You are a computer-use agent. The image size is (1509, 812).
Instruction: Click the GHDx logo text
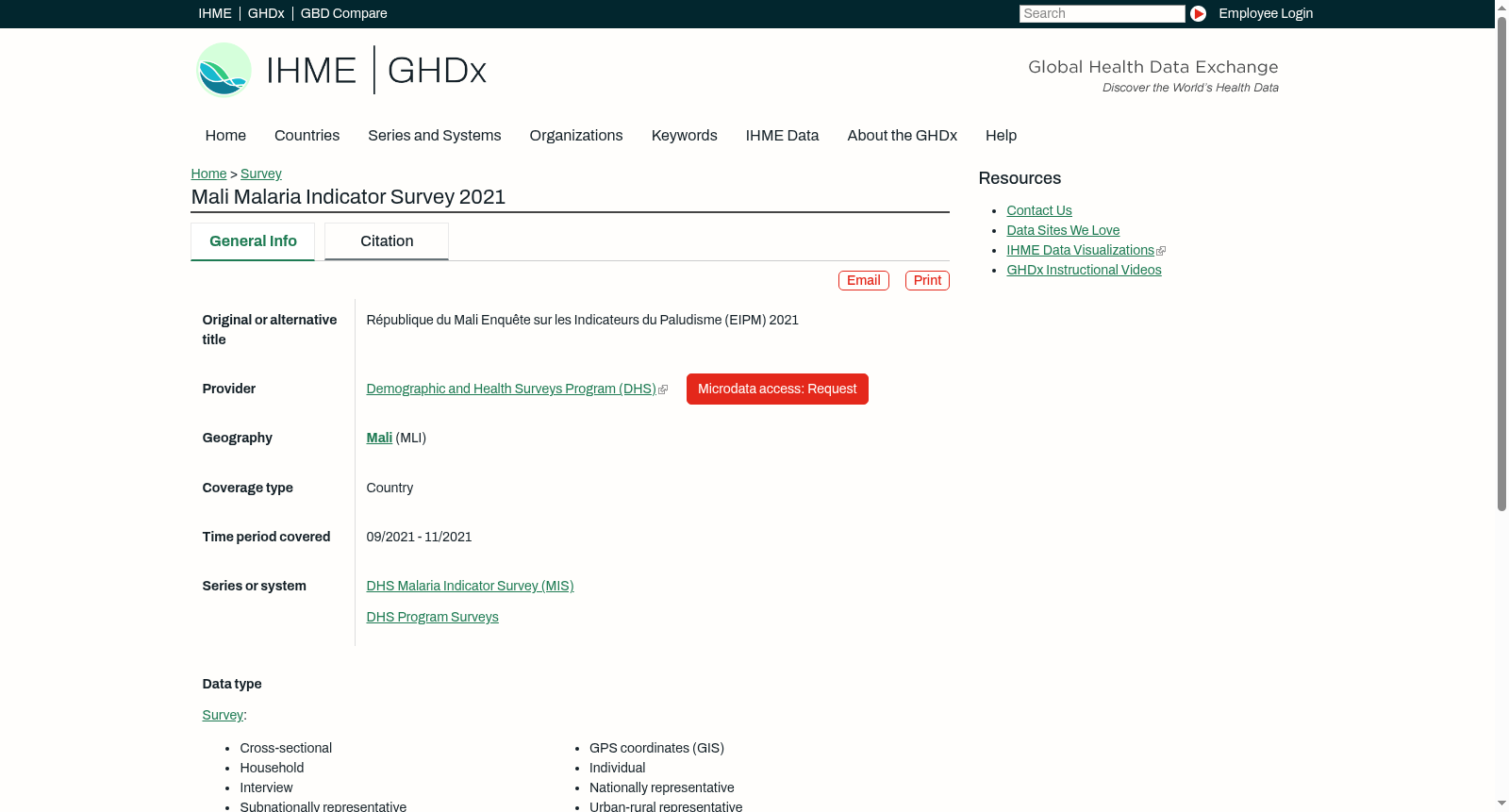click(437, 71)
